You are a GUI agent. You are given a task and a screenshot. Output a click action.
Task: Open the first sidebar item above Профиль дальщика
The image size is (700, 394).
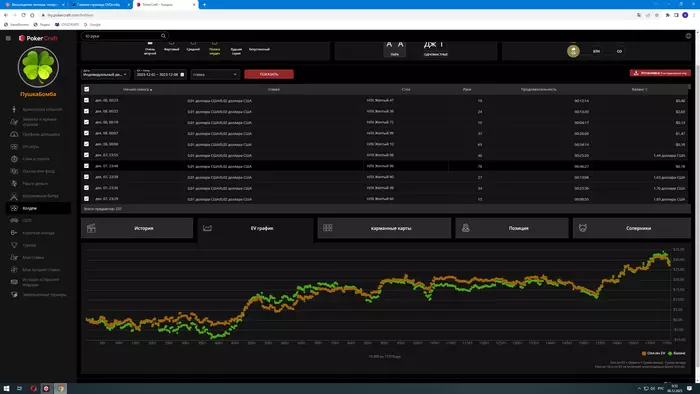38,121
